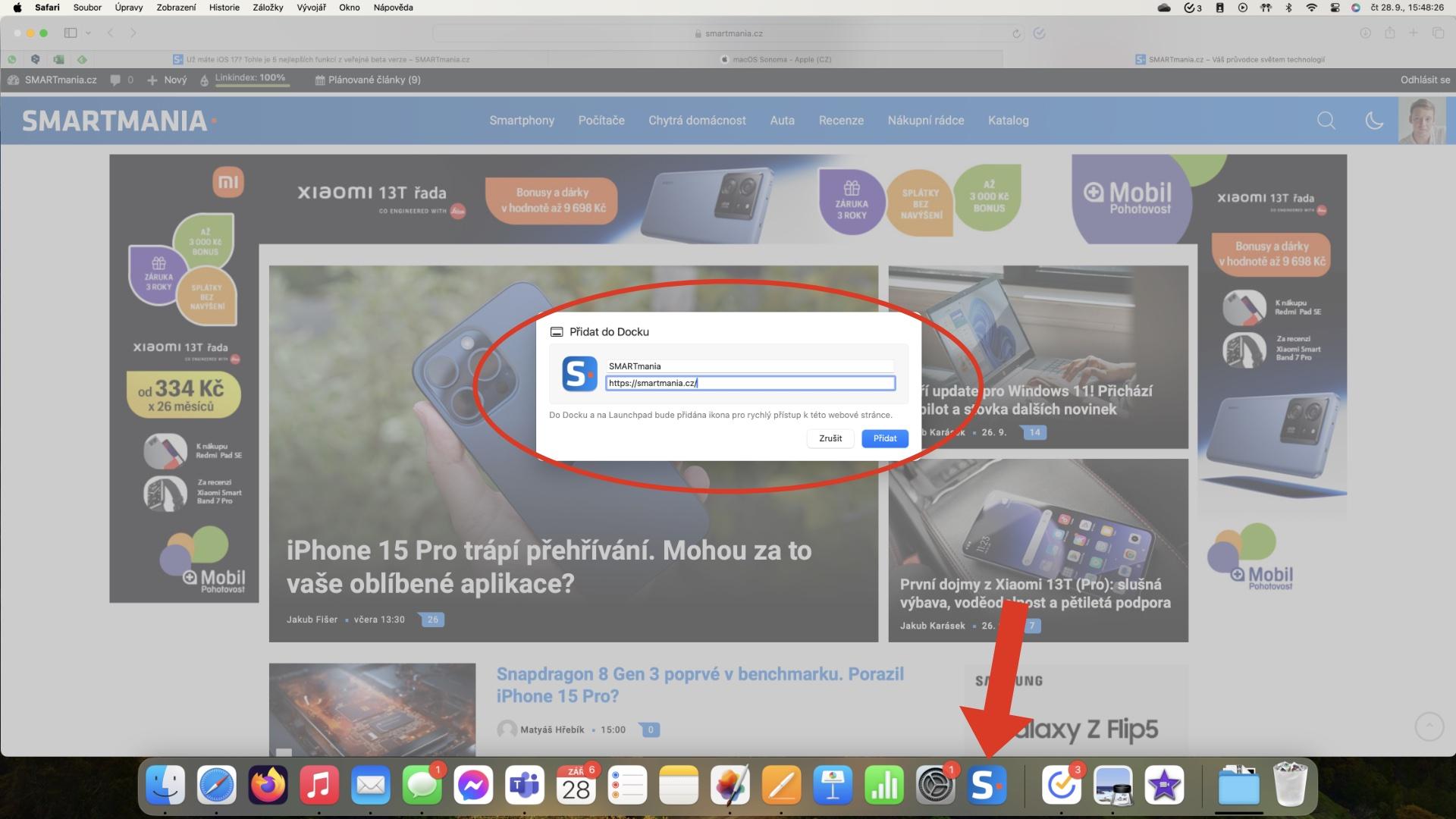Image resolution: width=1456 pixels, height=819 pixels.
Task: Launch Messenger from the Dock
Action: click(474, 785)
